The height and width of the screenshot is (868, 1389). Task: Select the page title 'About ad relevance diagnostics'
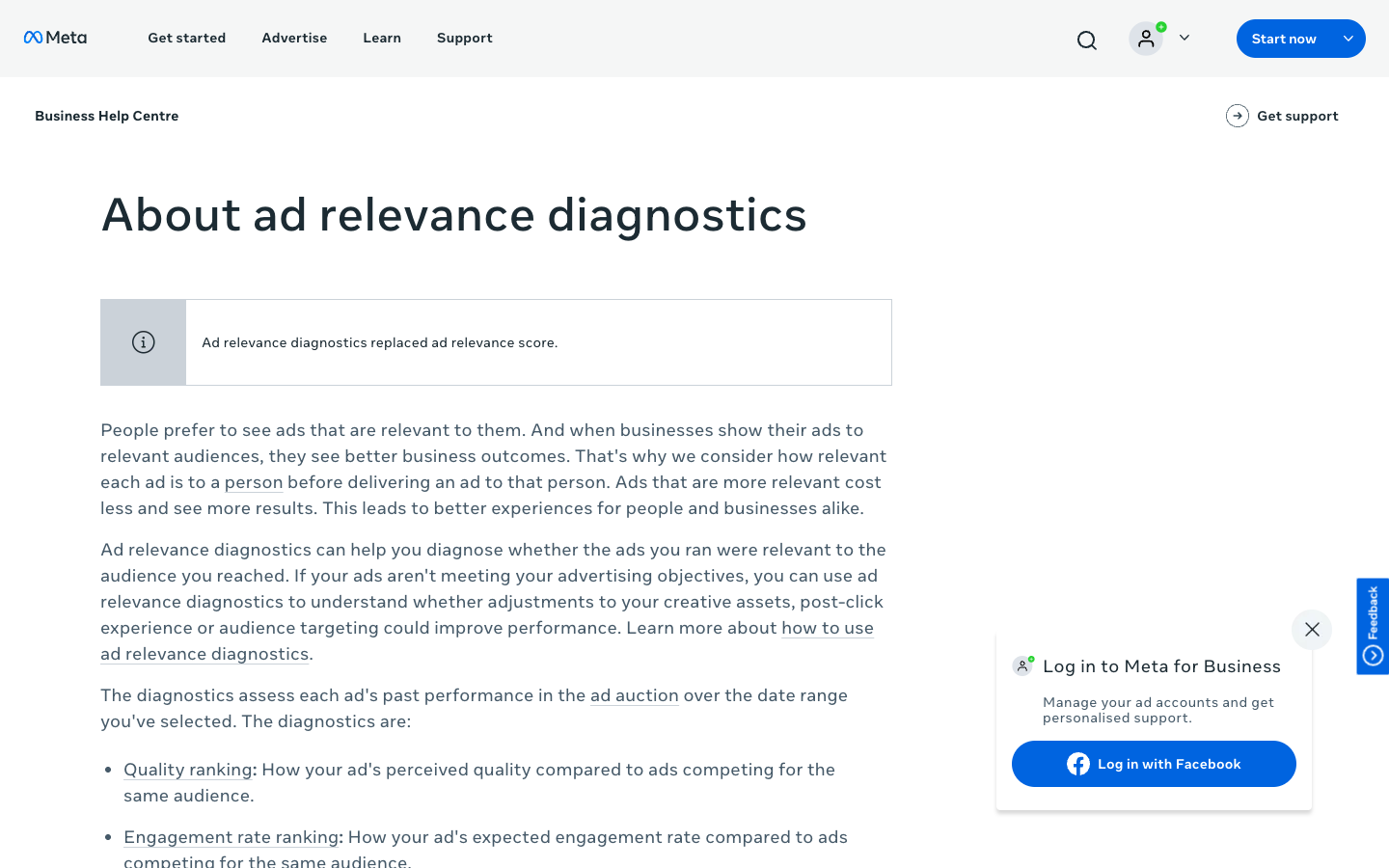[454, 214]
